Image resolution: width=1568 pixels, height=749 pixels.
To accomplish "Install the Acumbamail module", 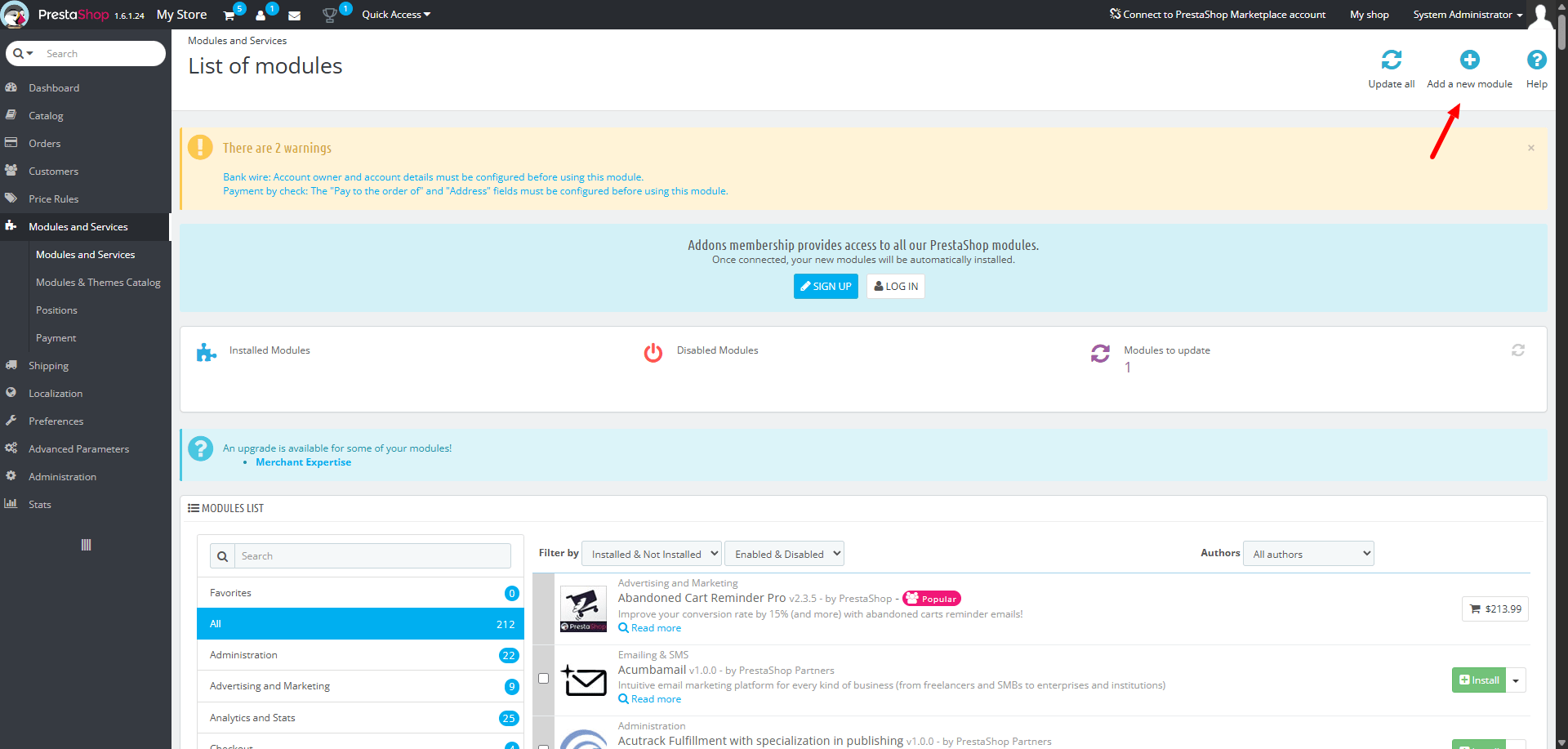I will tap(1479, 680).
